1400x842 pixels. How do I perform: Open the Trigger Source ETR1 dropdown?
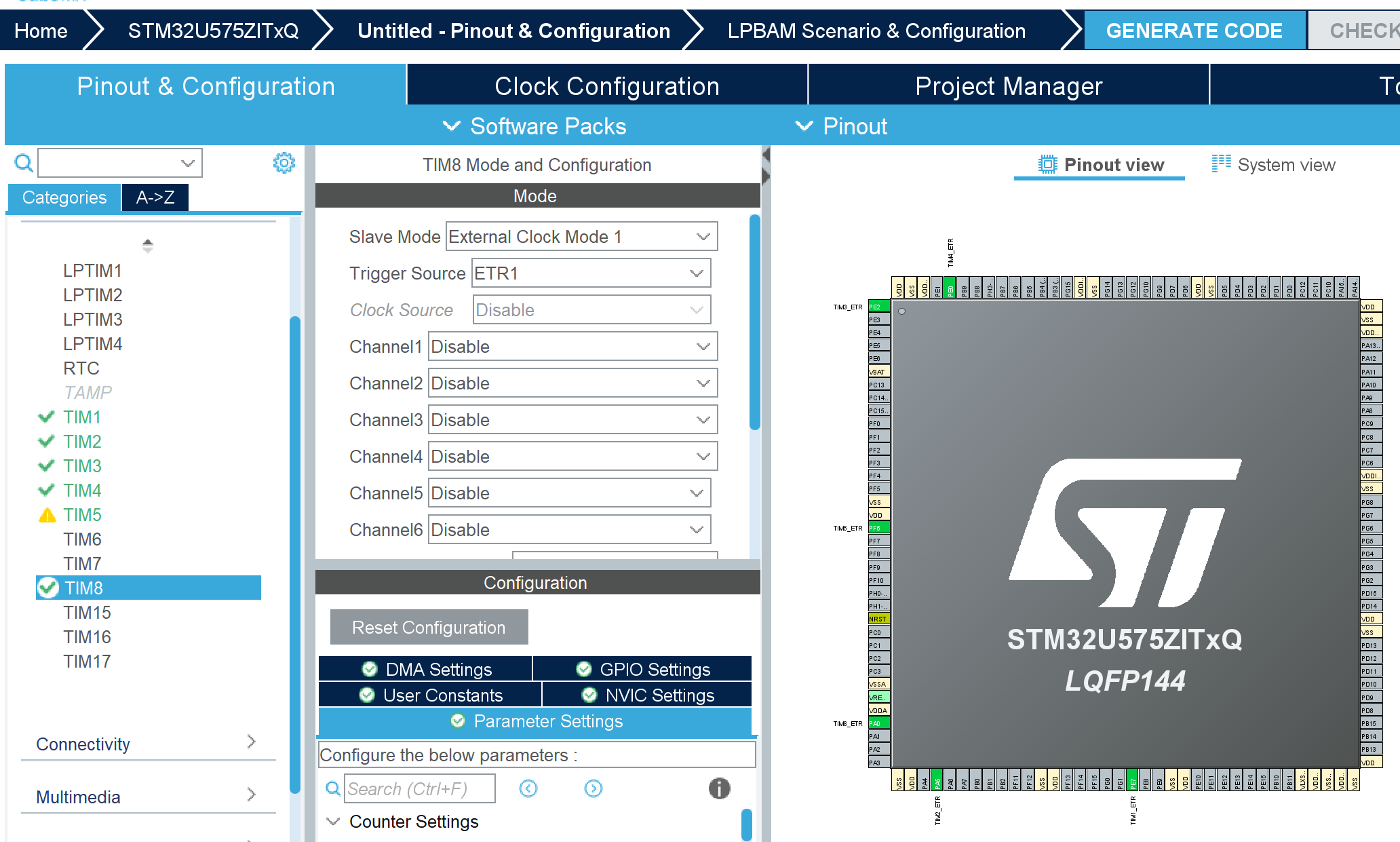[696, 273]
